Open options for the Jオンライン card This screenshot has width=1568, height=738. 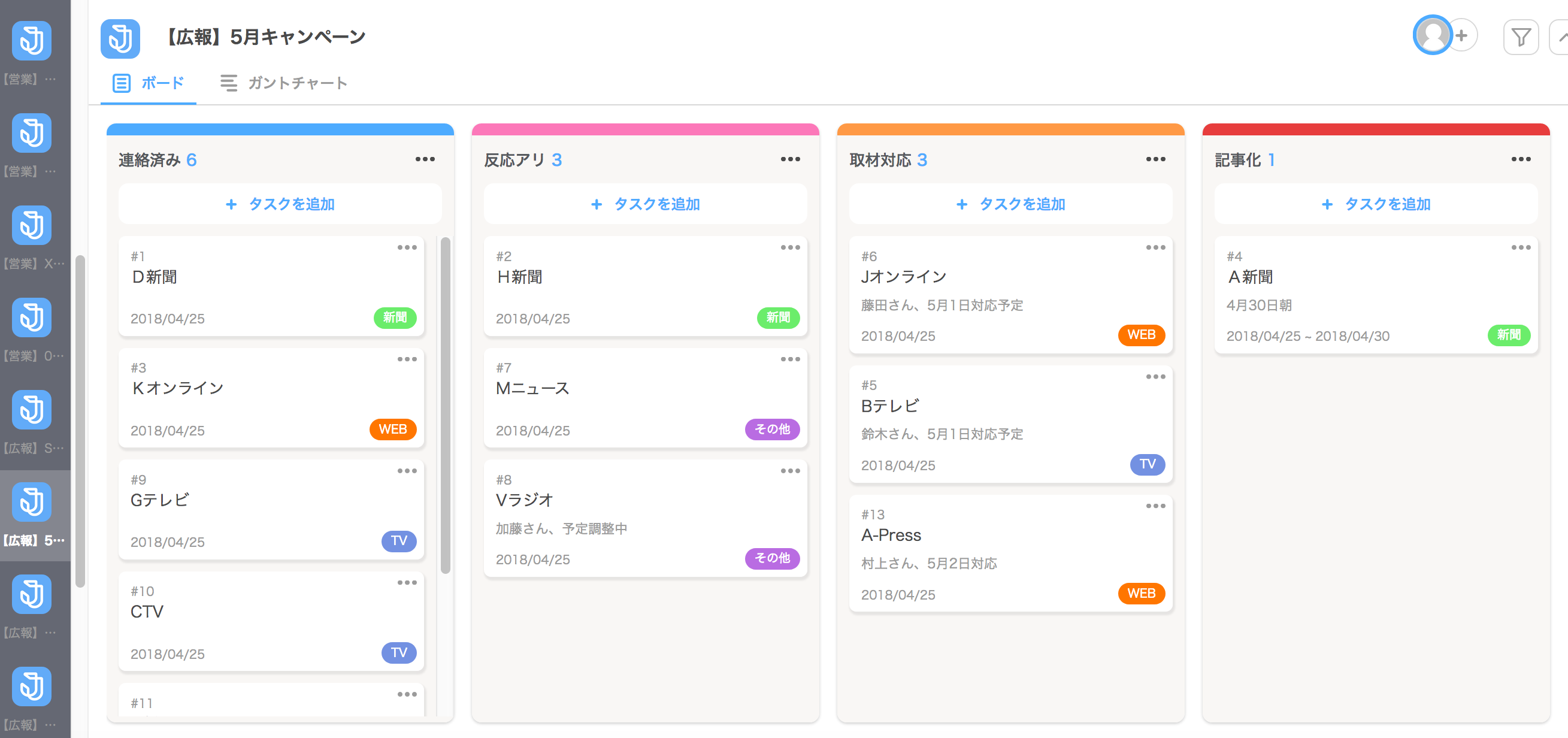(x=1155, y=247)
